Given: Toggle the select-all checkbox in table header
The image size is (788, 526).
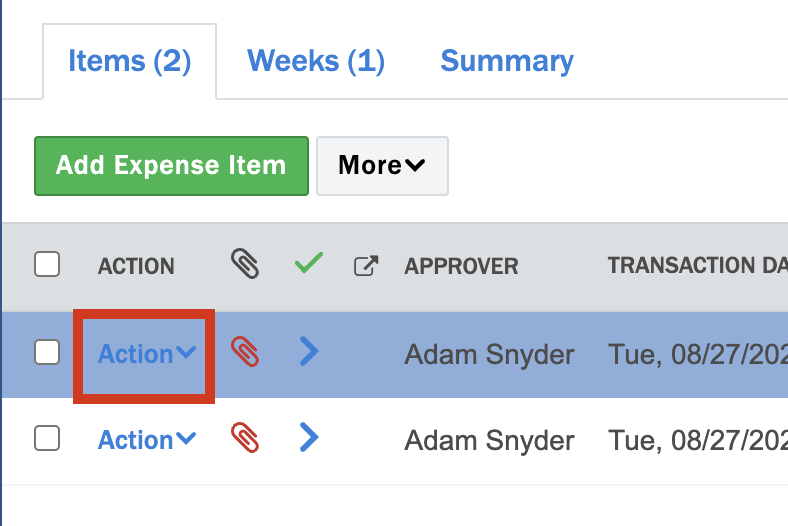Looking at the screenshot, I should pyautogui.click(x=47, y=265).
